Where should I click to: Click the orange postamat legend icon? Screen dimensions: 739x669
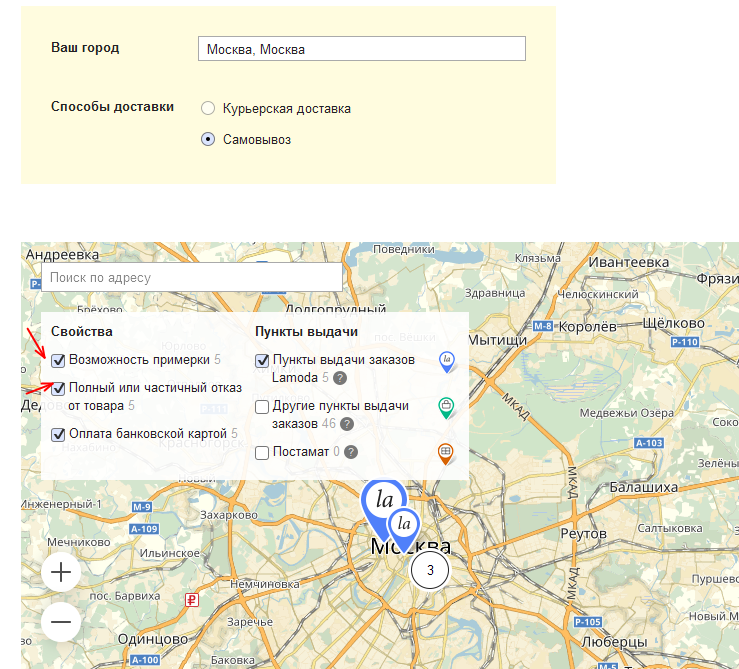point(445,454)
